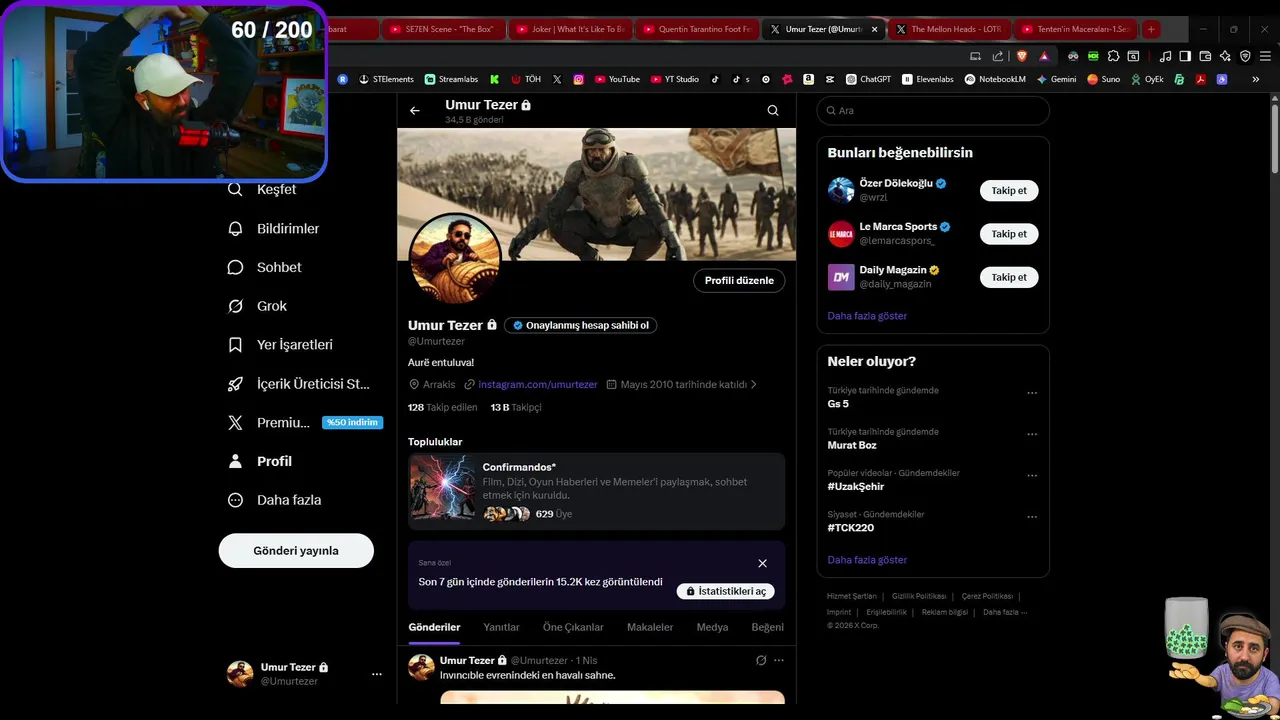Expand the join date chevron after Mayıs 2010
1280x720 pixels.
coord(754,384)
